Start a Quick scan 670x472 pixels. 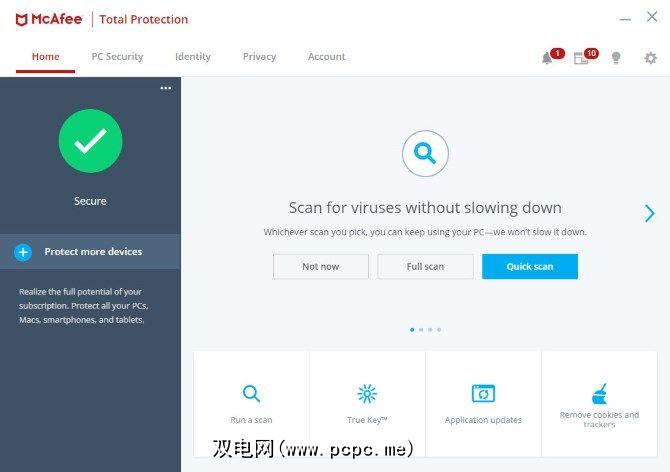(530, 267)
